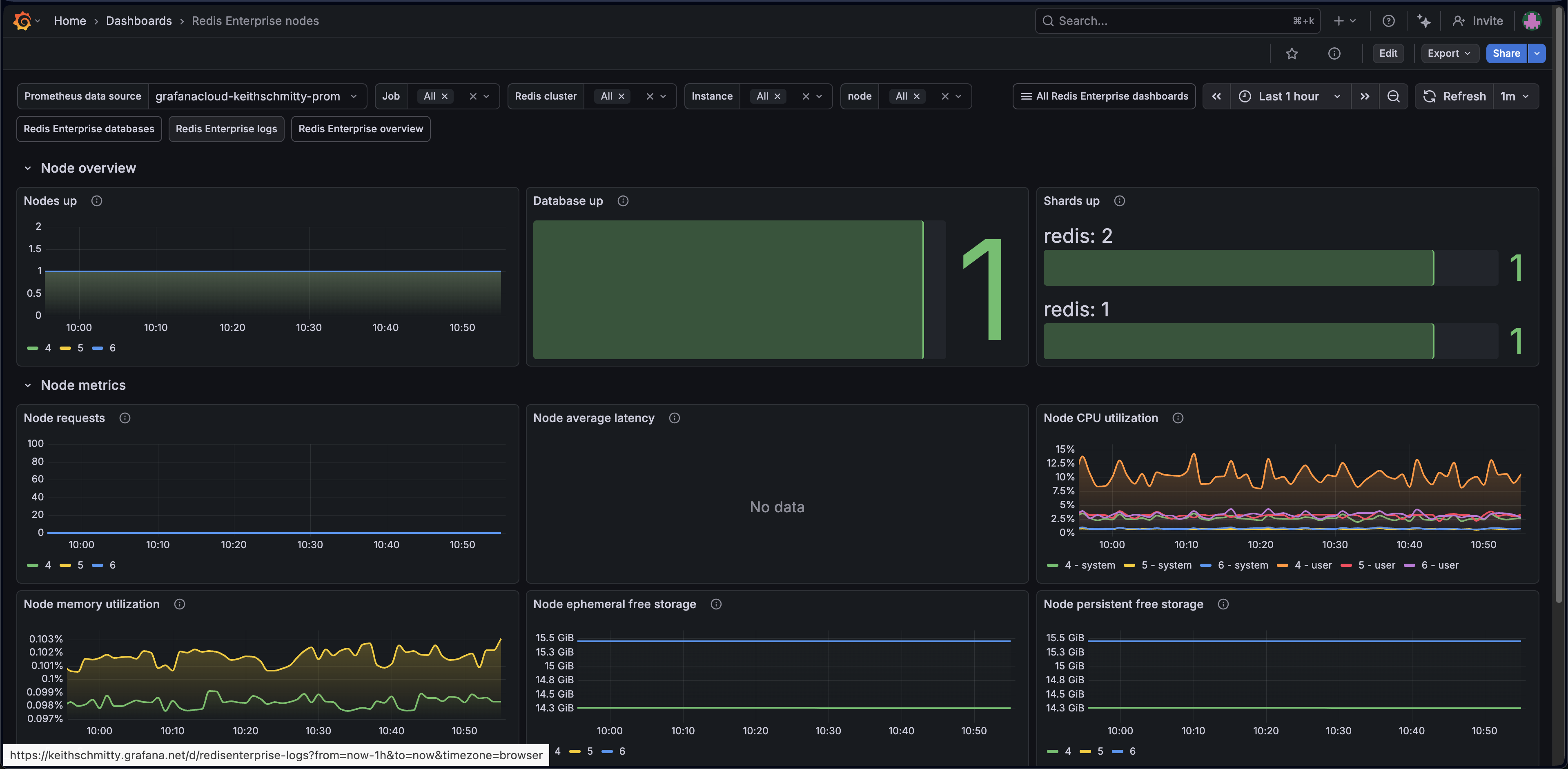Show info for Node average latency panel
This screenshot has width=1568, height=769.
click(675, 418)
